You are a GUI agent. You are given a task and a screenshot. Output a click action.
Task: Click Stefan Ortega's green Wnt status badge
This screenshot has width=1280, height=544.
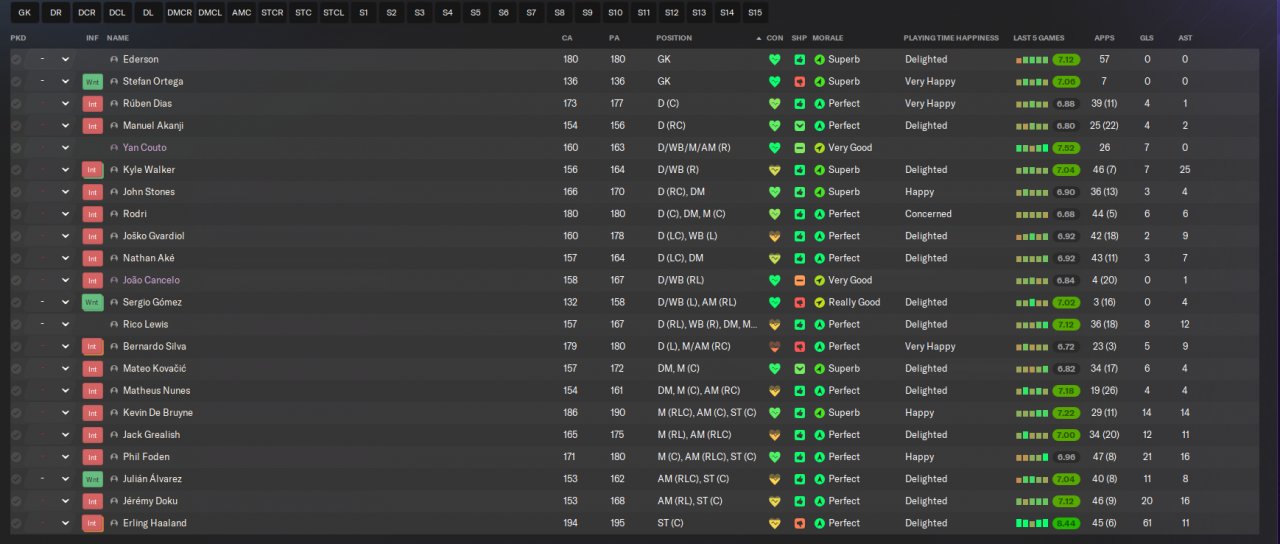tap(93, 81)
